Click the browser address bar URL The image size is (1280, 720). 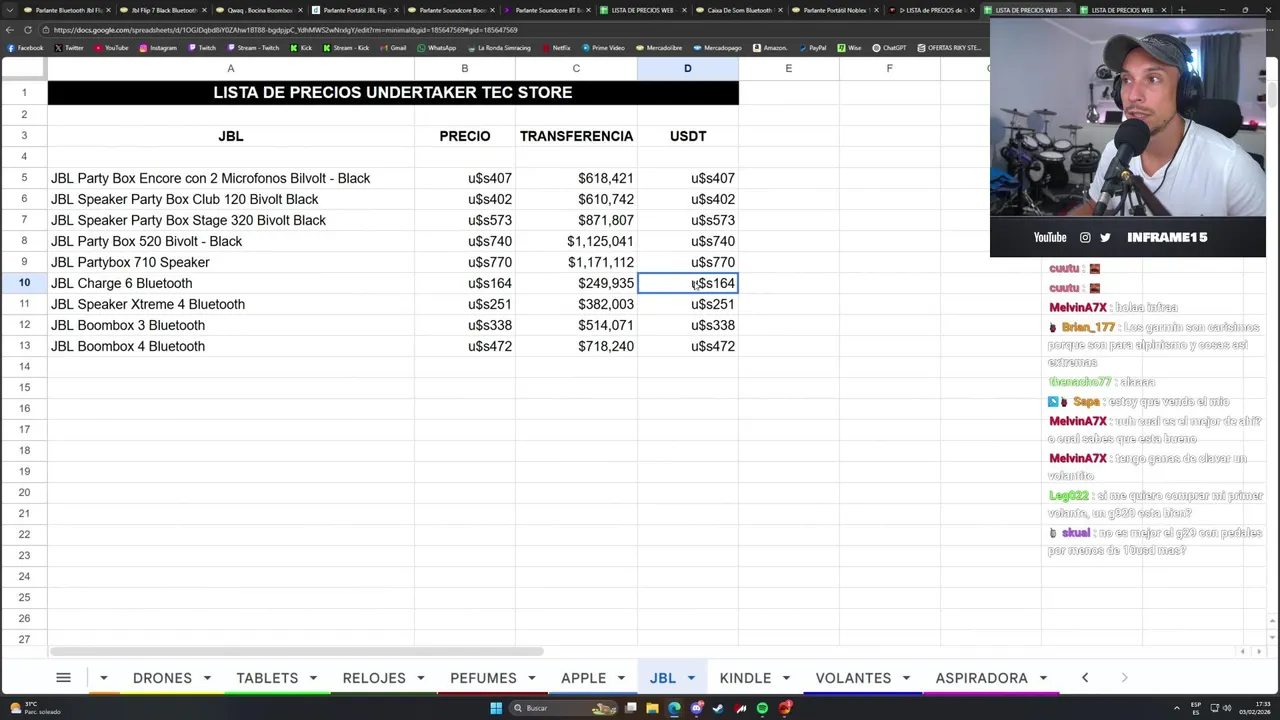285,30
